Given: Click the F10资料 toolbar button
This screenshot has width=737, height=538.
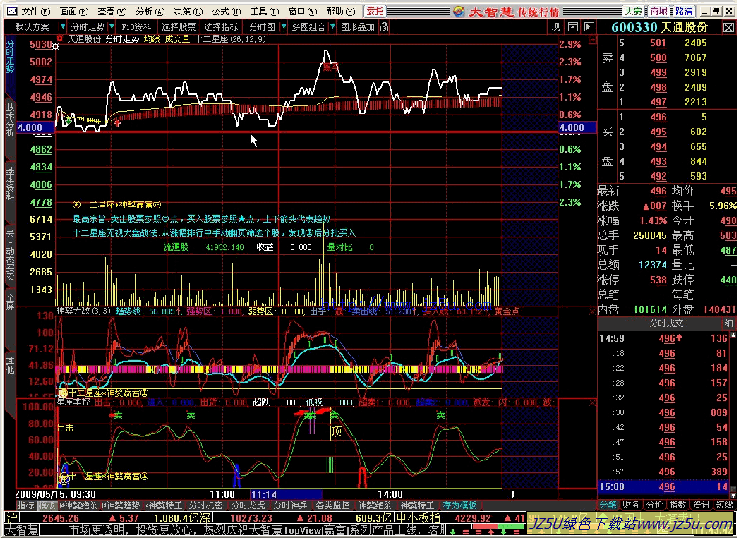Looking at the screenshot, I should pyautogui.click(x=137, y=27).
